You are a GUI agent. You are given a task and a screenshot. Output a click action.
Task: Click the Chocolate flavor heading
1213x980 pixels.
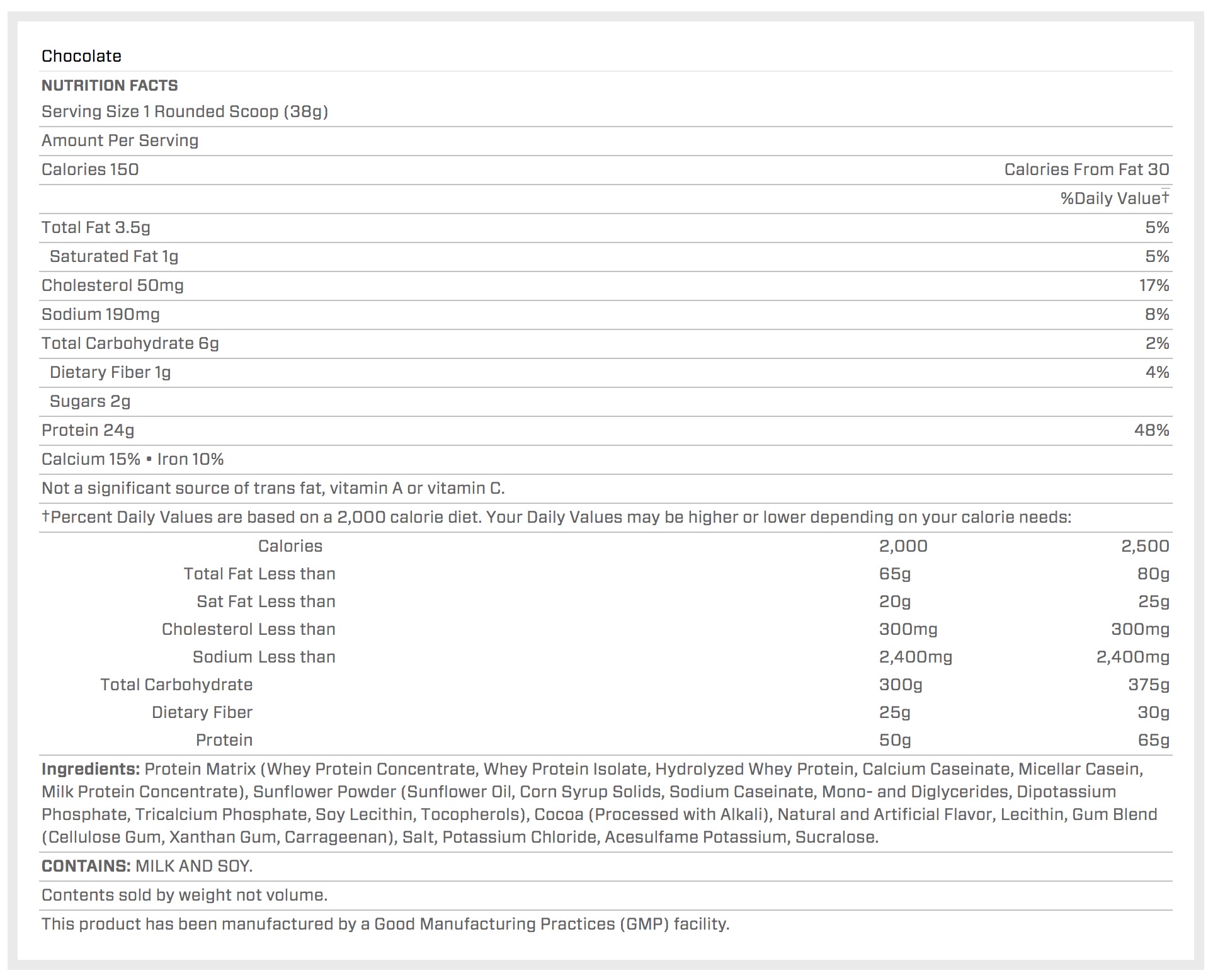coord(81,56)
